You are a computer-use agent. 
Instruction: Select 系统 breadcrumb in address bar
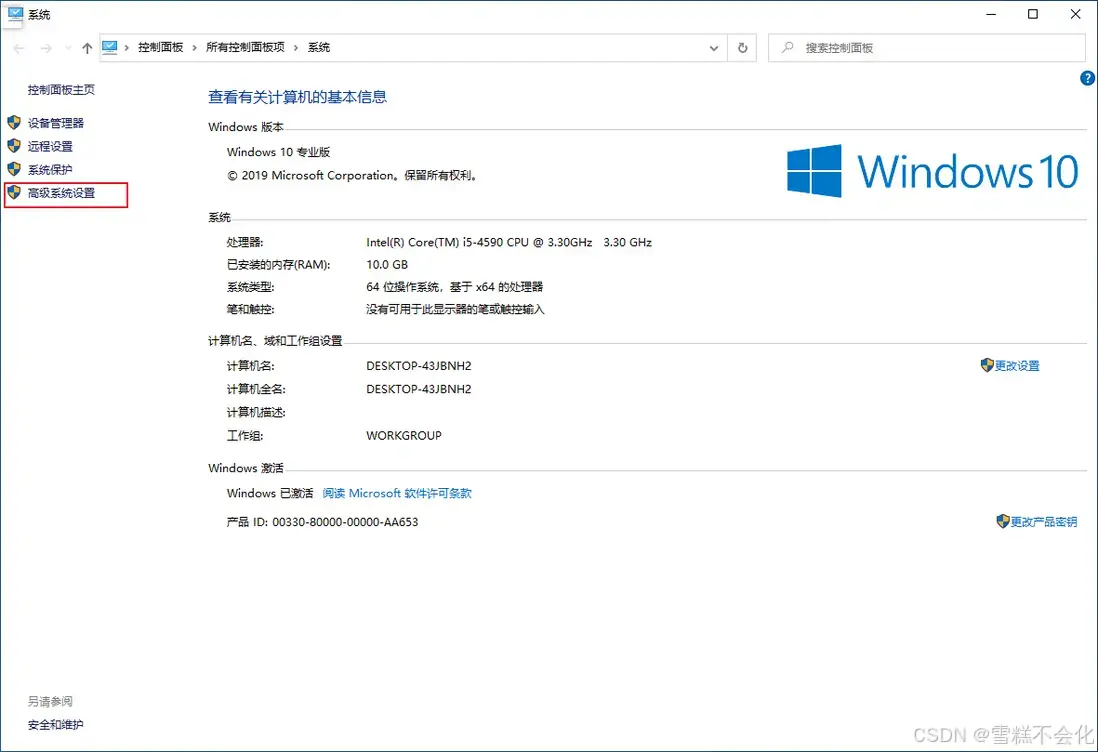319,48
